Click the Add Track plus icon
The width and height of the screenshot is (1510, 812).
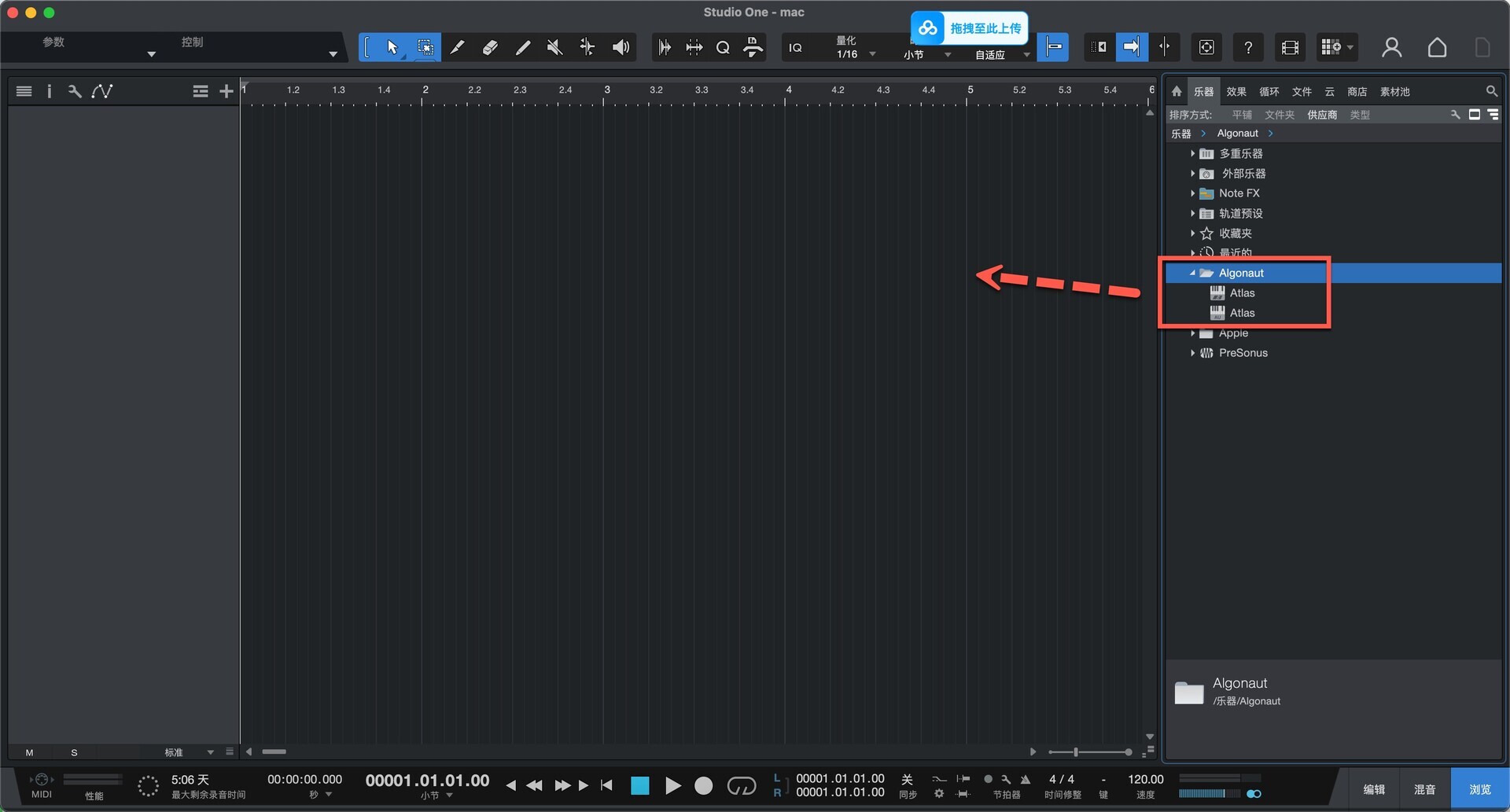coord(226,91)
